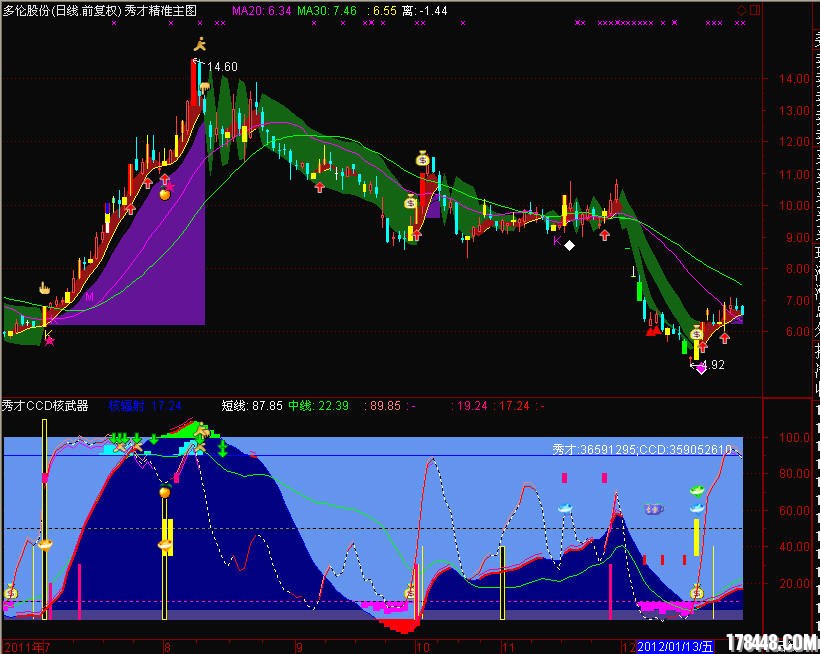
Task: Click pointing hand icon above July candles
Action: [44, 288]
